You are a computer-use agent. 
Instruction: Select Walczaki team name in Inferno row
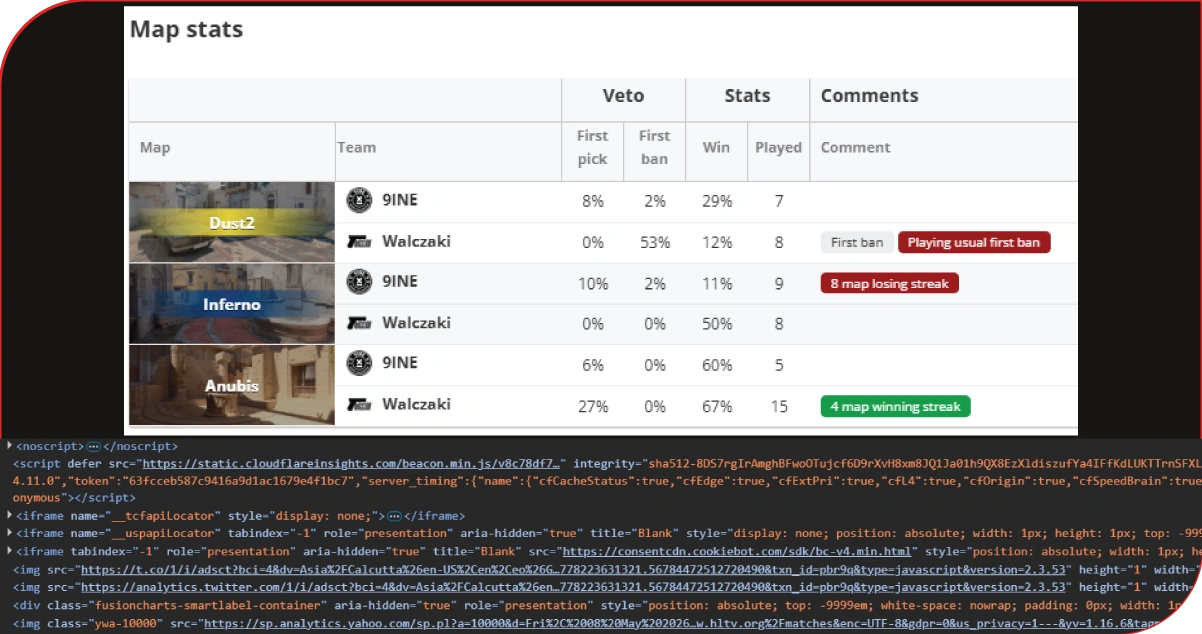(x=416, y=323)
